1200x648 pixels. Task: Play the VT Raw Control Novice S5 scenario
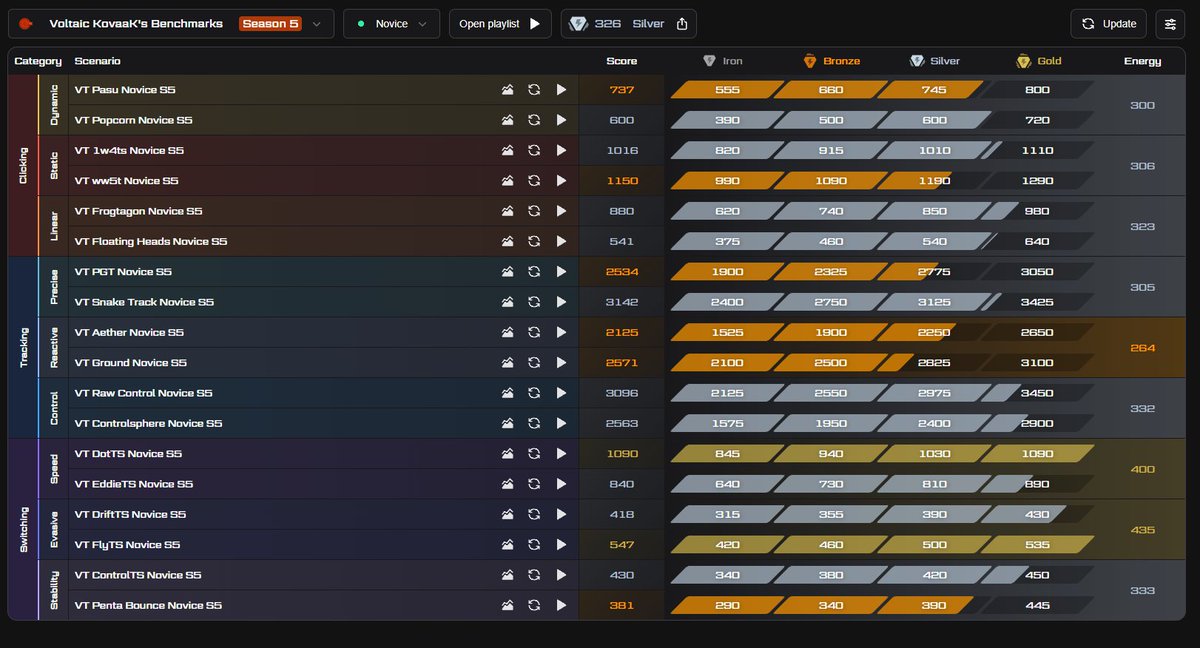[x=561, y=393]
